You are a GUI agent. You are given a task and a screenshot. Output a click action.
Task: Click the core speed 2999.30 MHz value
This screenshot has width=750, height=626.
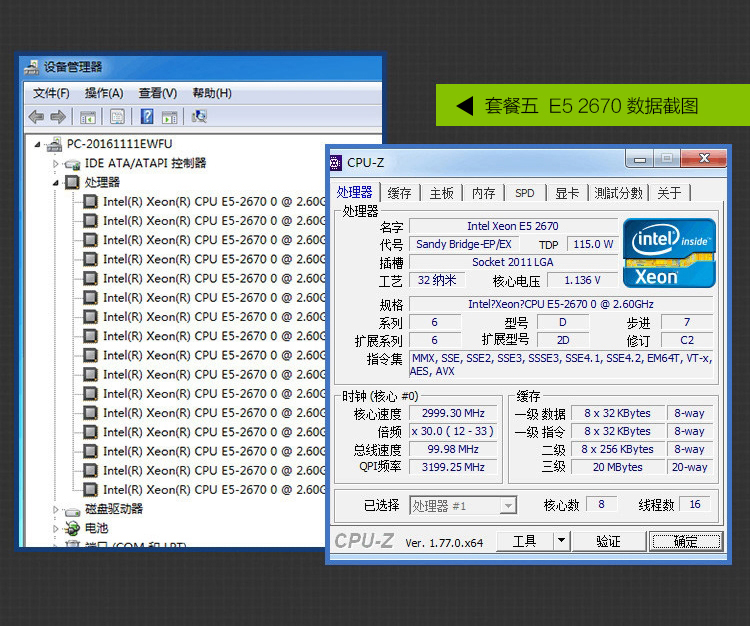click(x=453, y=413)
